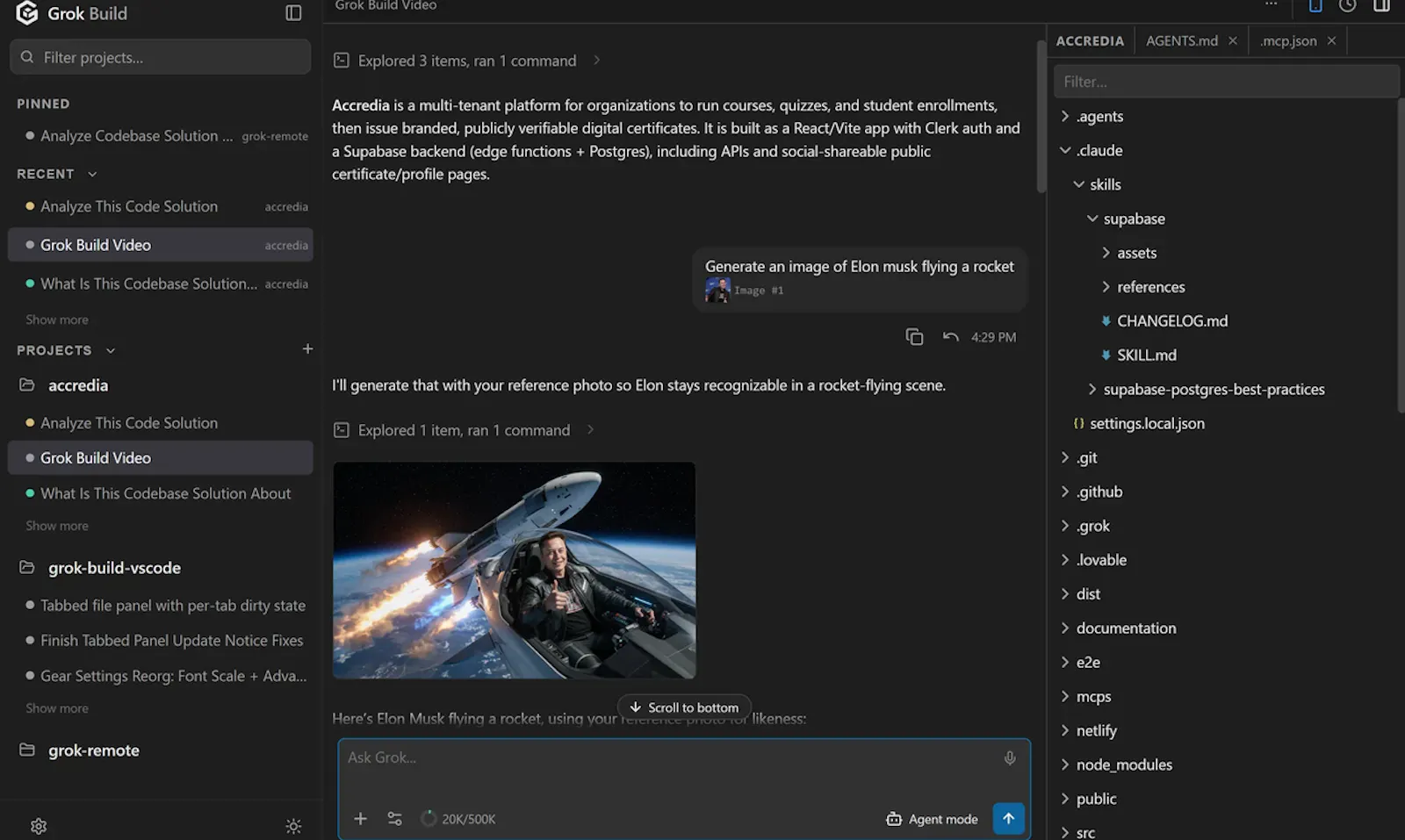1405x840 pixels.
Task: Click Show more under grok-build-vscode
Action: (x=57, y=708)
